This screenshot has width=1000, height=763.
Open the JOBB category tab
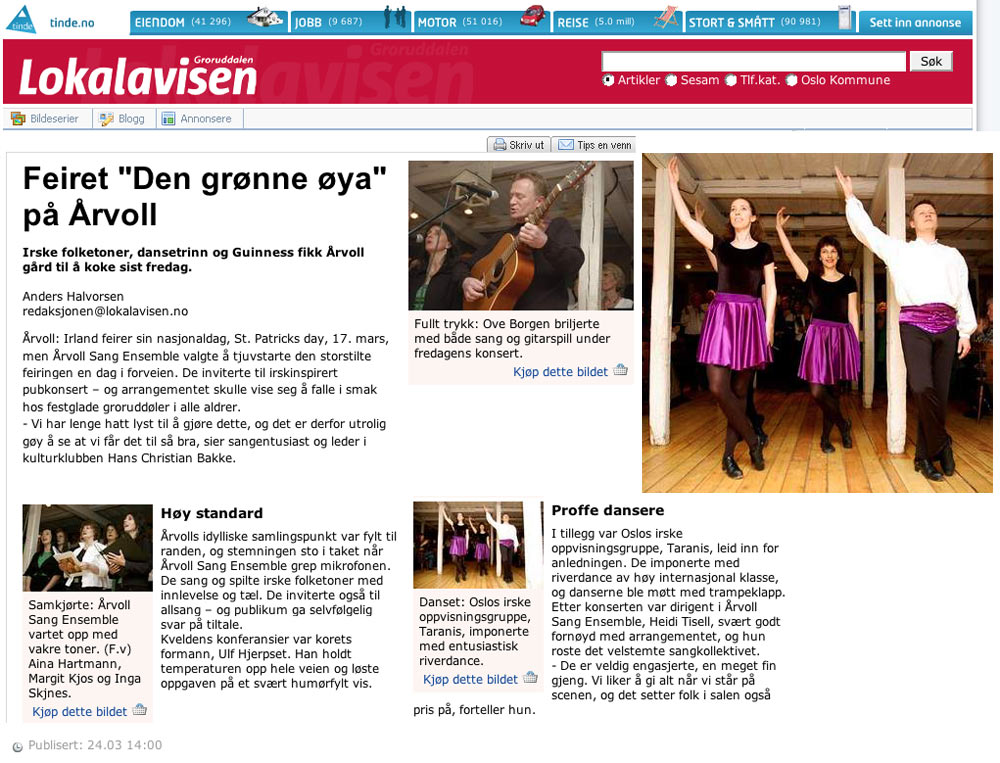351,22
